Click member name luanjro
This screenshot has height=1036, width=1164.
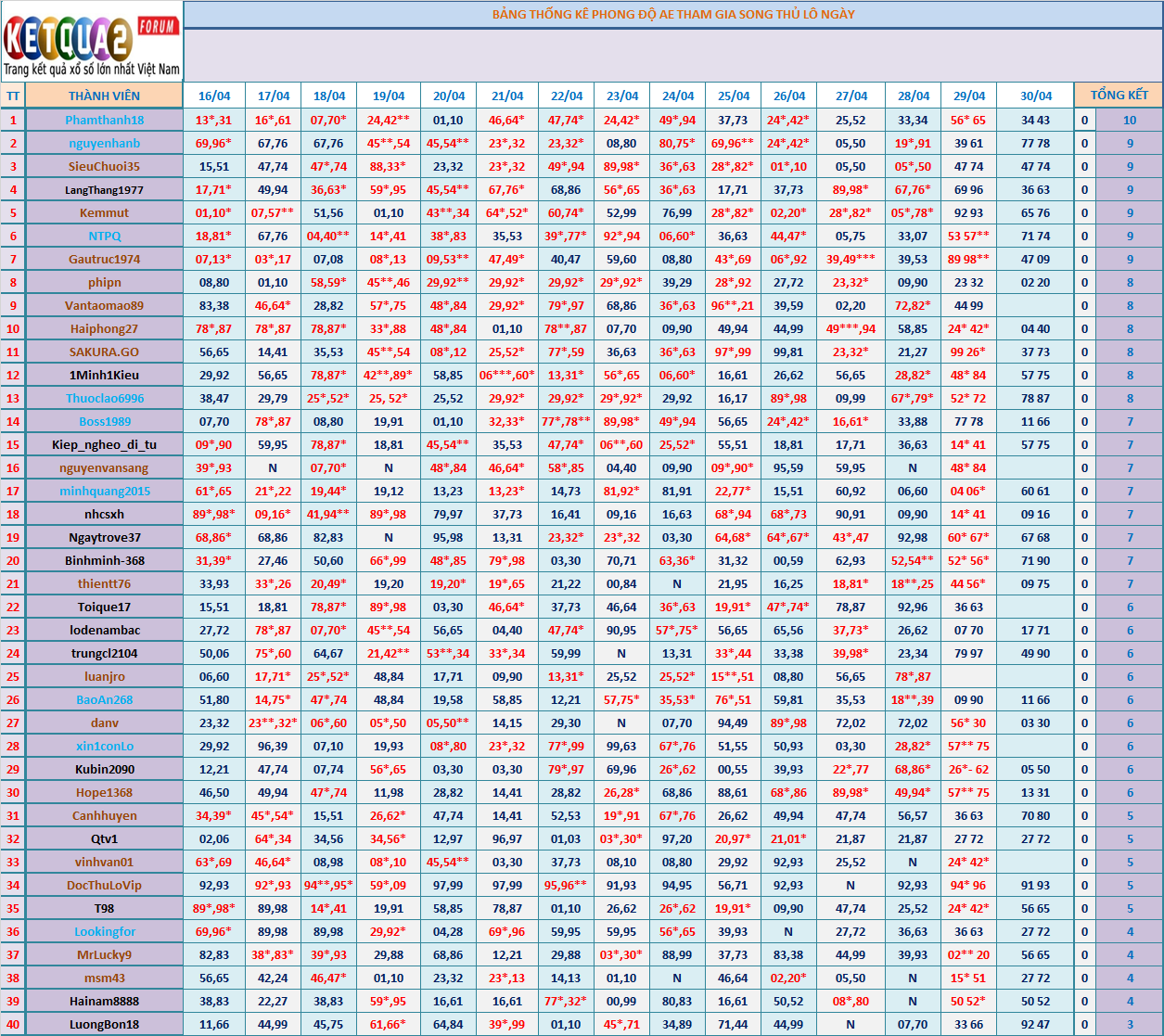105,676
